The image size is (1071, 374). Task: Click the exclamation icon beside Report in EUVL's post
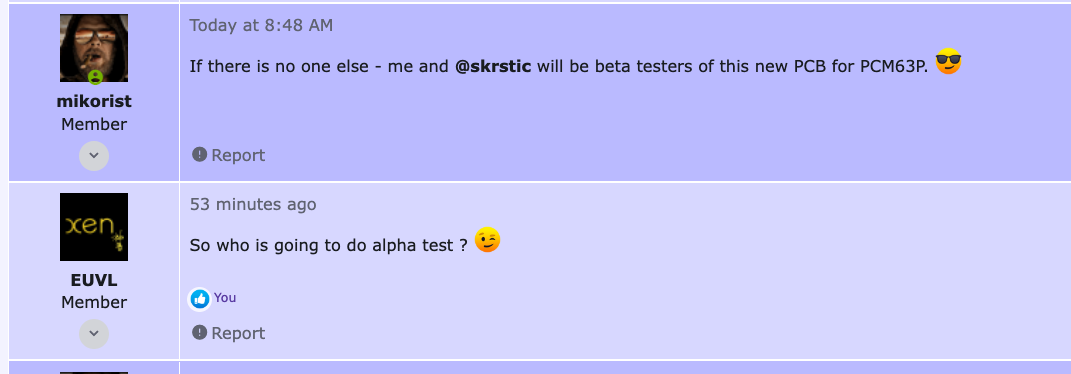click(x=199, y=332)
